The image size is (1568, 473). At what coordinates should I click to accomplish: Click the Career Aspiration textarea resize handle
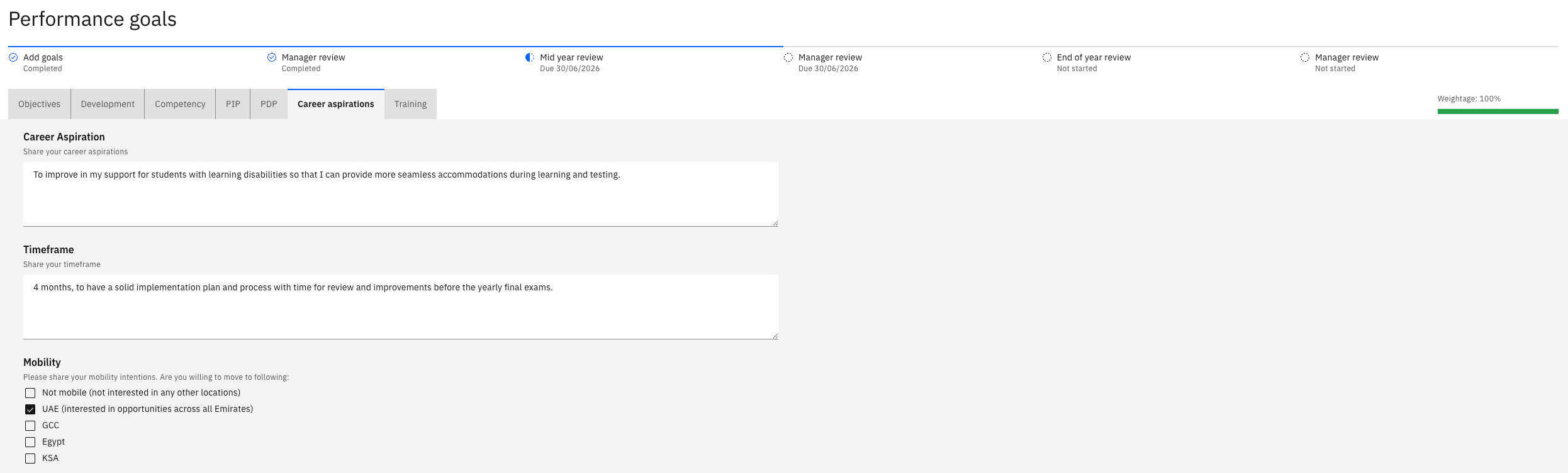(775, 223)
